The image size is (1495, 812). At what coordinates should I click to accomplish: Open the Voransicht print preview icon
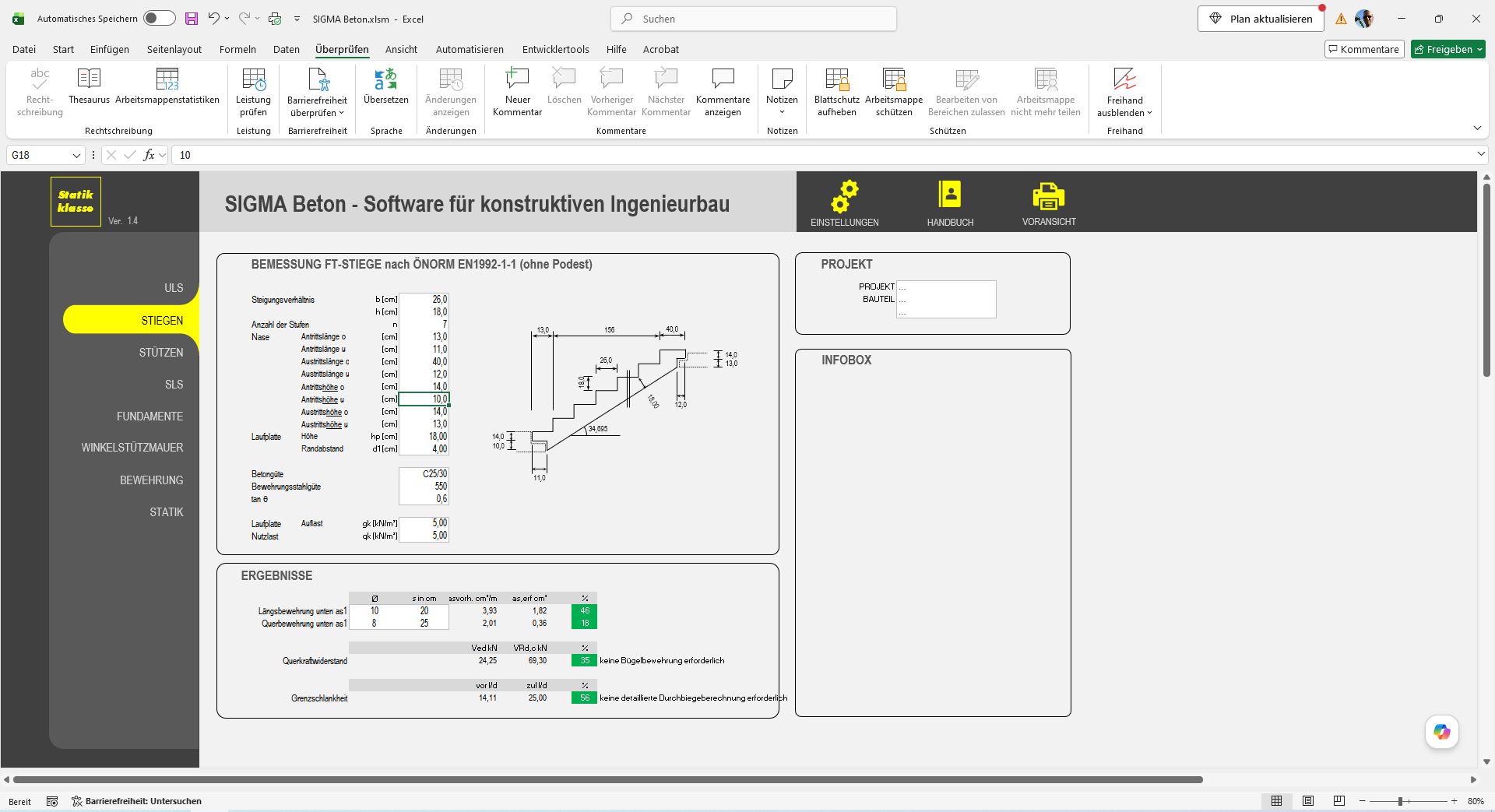pyautogui.click(x=1049, y=196)
